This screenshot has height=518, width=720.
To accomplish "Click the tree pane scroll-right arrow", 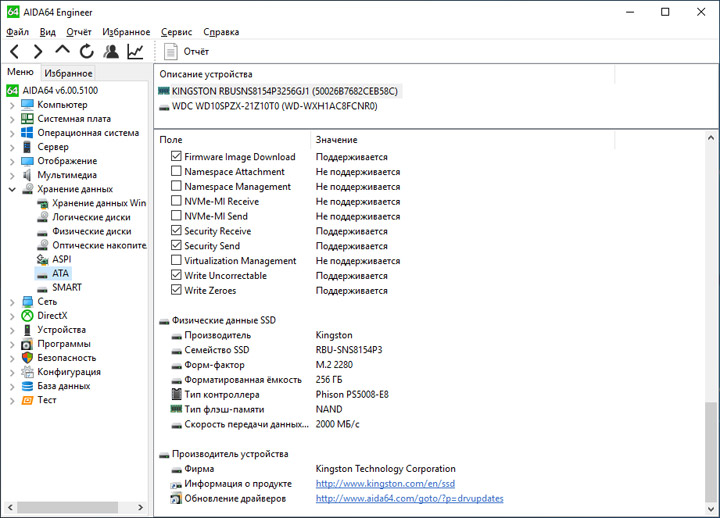I will (141, 507).
